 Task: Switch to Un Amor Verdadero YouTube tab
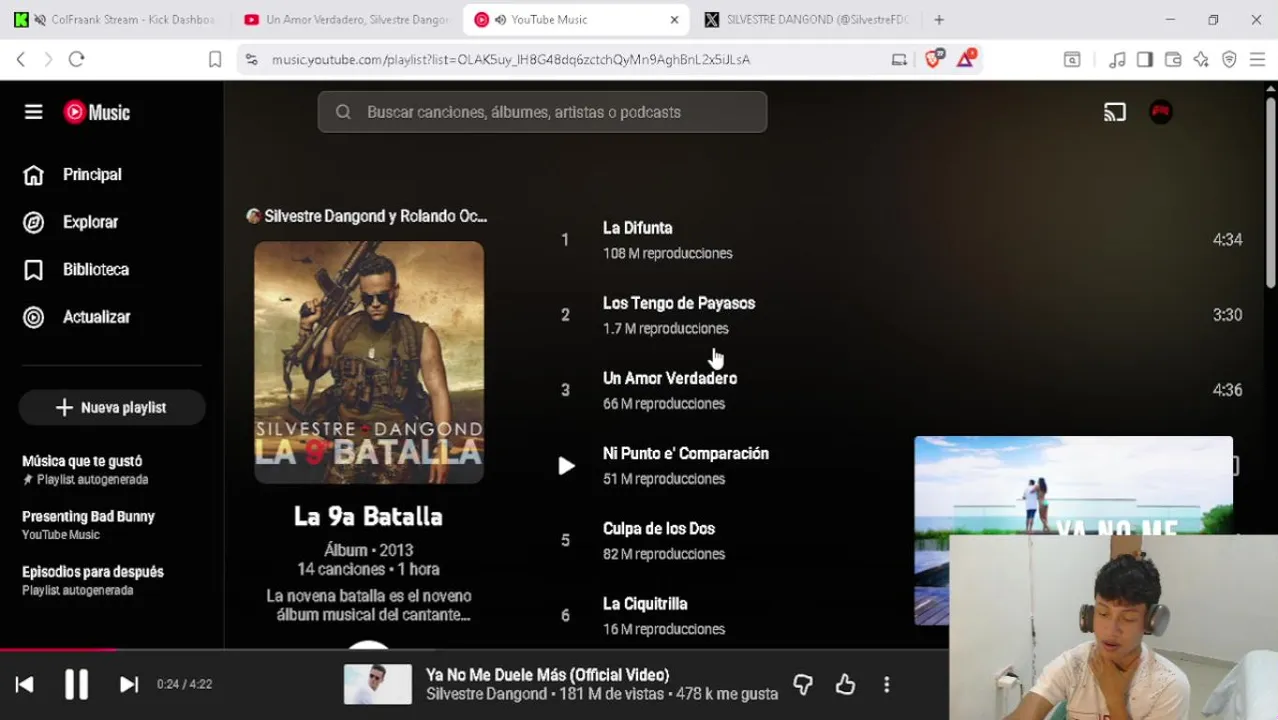346,19
